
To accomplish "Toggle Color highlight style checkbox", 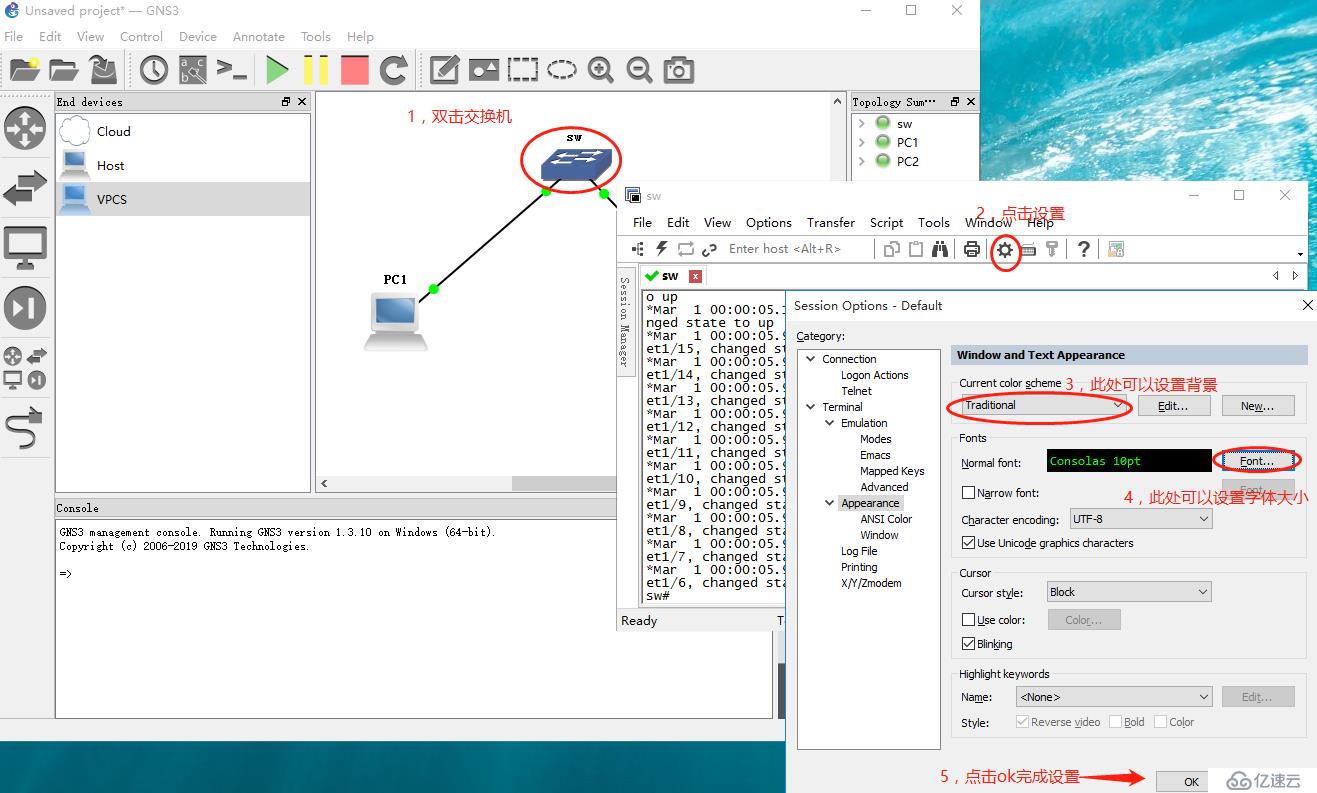I will click(1160, 722).
